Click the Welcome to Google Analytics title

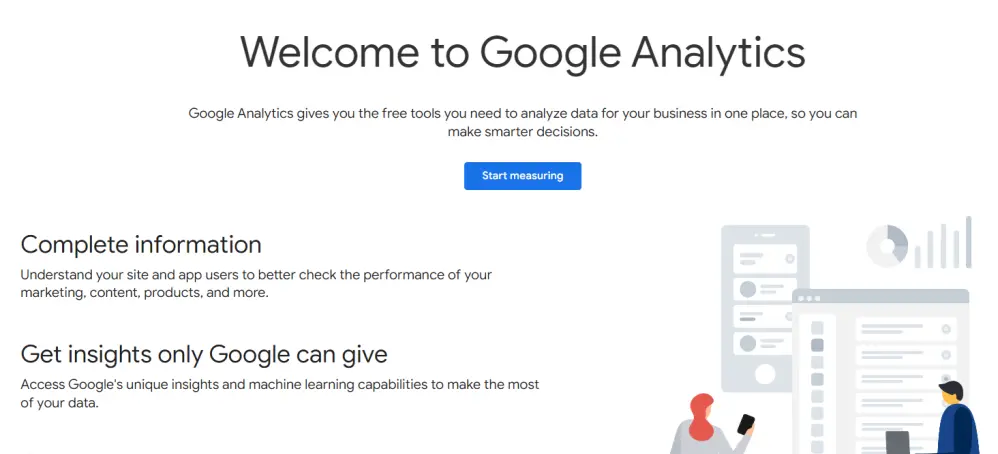pos(523,52)
